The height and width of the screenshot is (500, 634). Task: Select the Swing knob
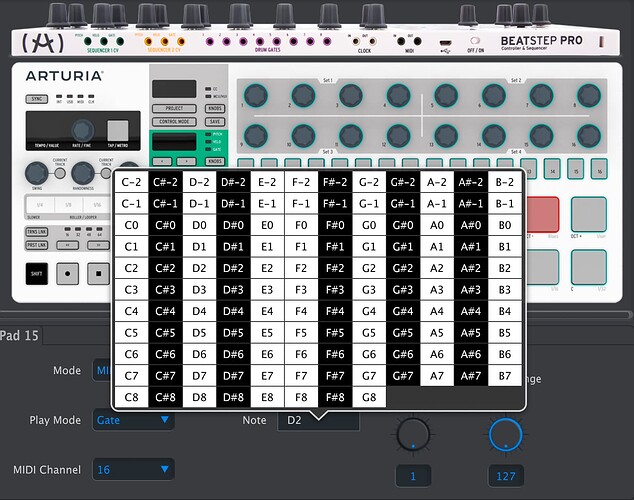pyautogui.click(x=37, y=173)
